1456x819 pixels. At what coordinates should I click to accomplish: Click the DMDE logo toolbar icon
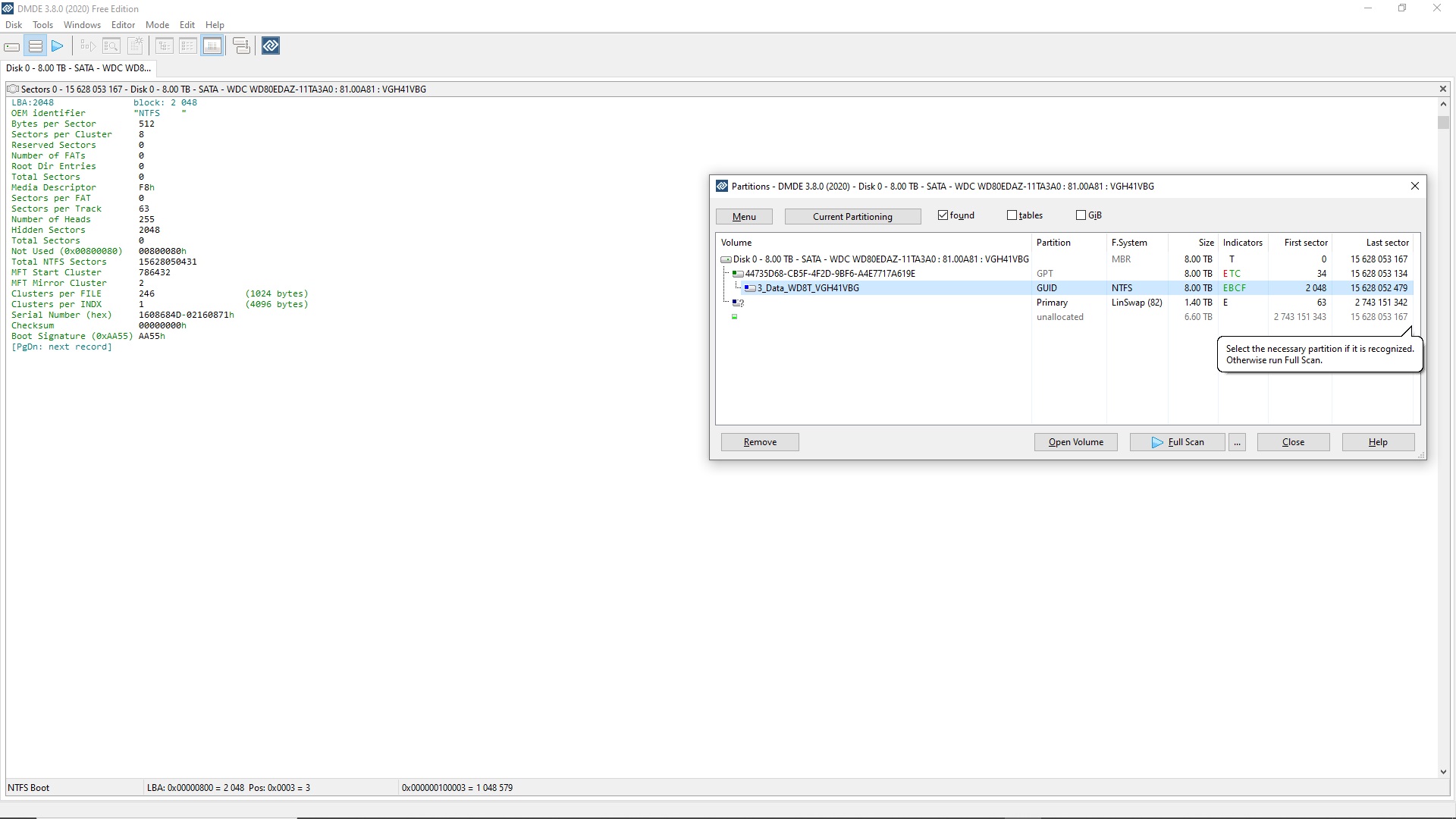pyautogui.click(x=271, y=46)
